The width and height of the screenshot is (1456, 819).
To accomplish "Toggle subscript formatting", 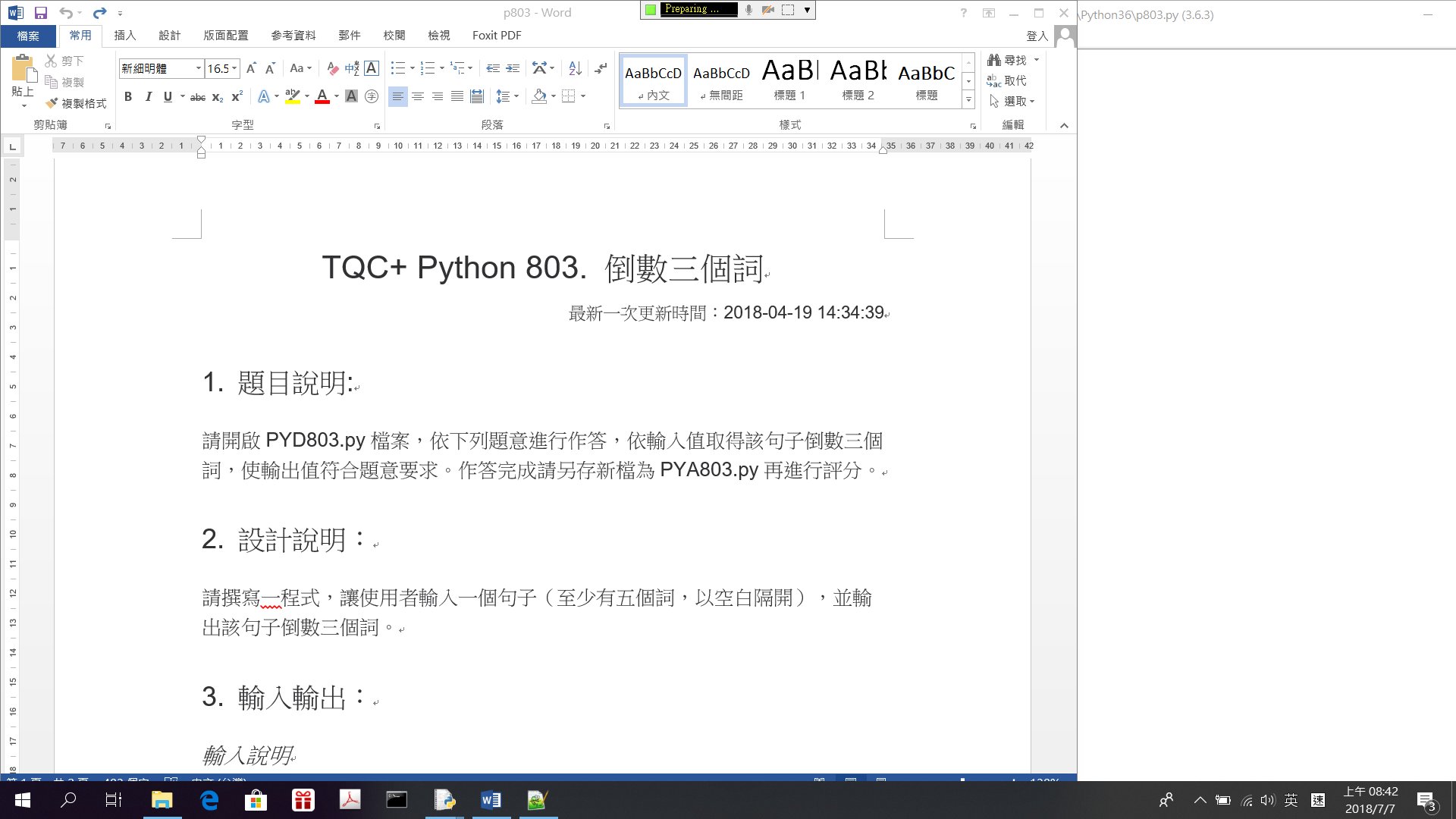I will coord(217,96).
